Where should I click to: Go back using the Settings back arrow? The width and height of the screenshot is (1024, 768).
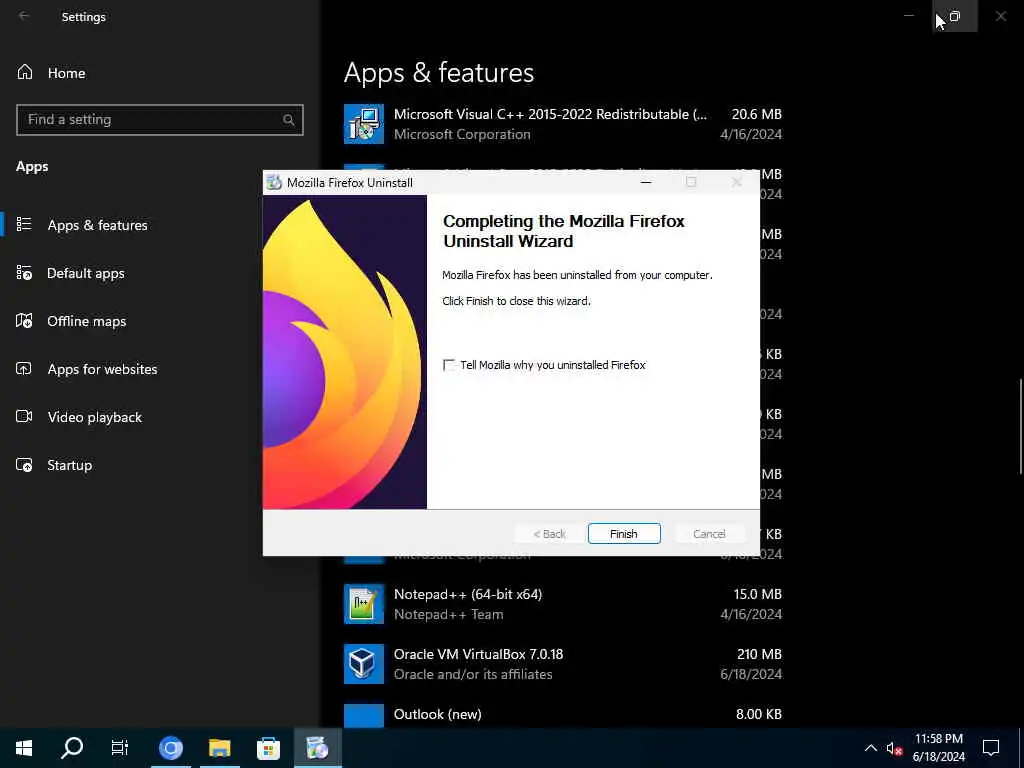[24, 16]
